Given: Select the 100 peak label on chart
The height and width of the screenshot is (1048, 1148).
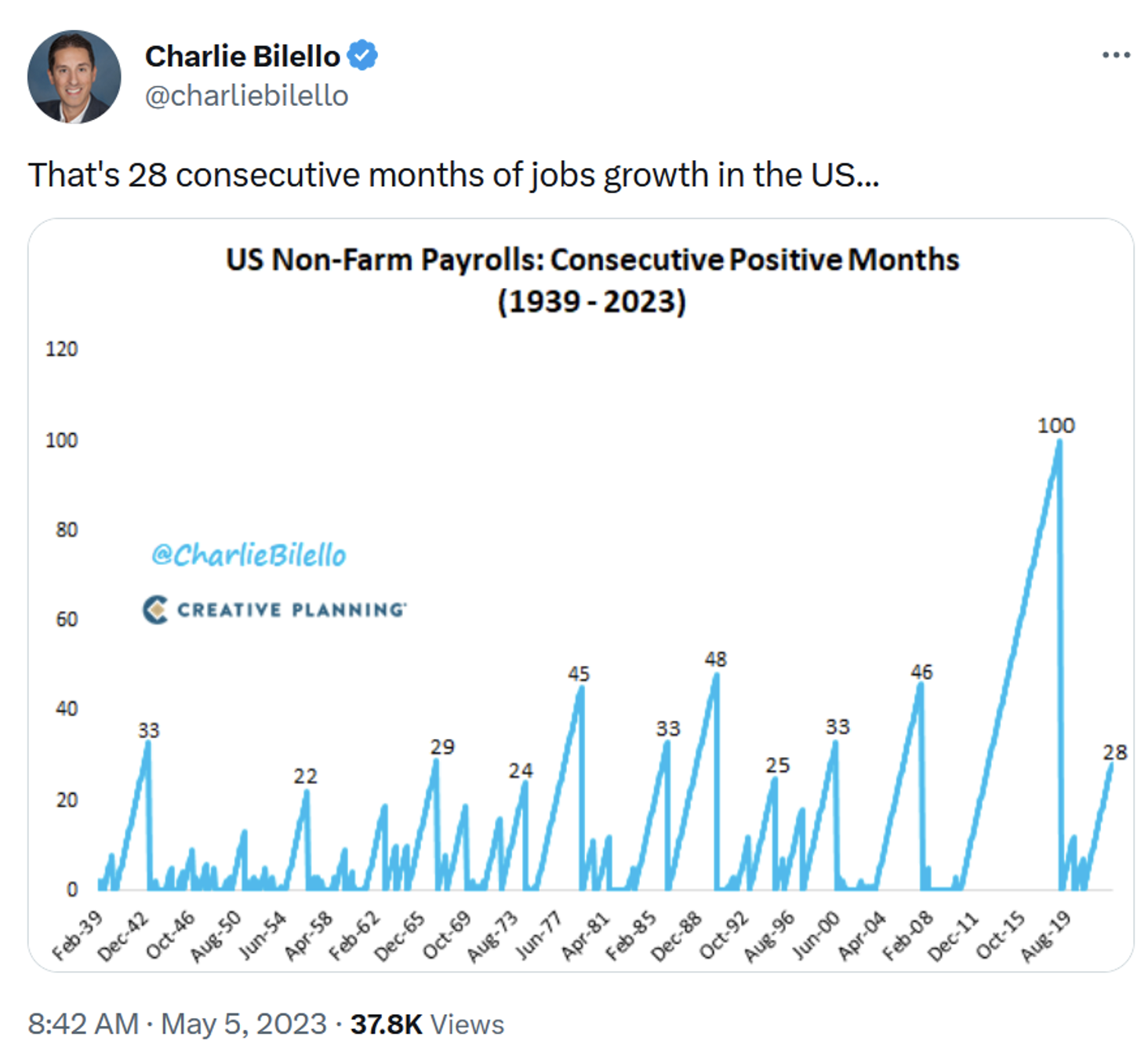Looking at the screenshot, I should pyautogui.click(x=1055, y=425).
